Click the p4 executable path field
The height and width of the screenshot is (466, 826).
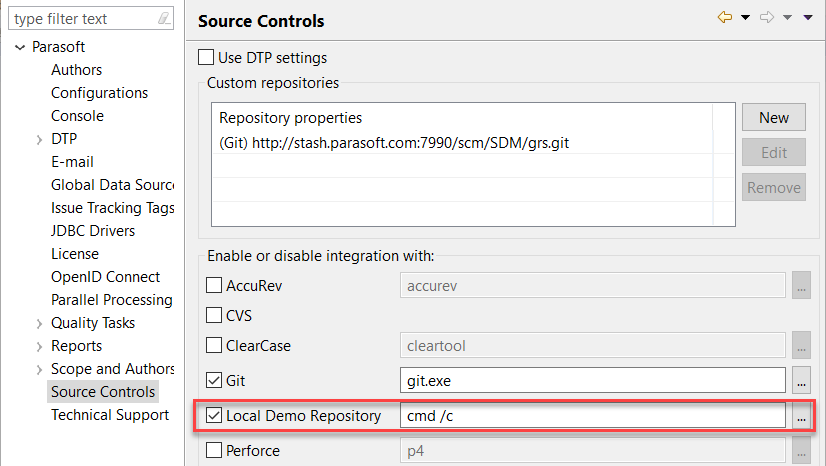click(593, 451)
